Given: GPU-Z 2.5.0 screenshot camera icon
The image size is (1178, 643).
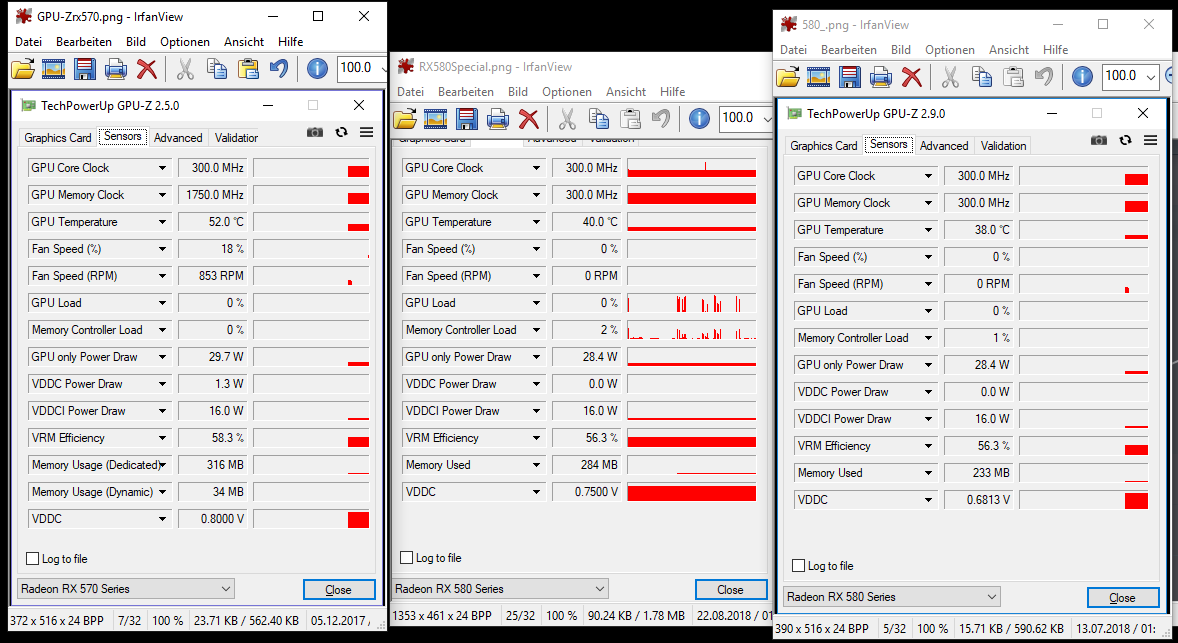Looking at the screenshot, I should (x=316, y=132).
